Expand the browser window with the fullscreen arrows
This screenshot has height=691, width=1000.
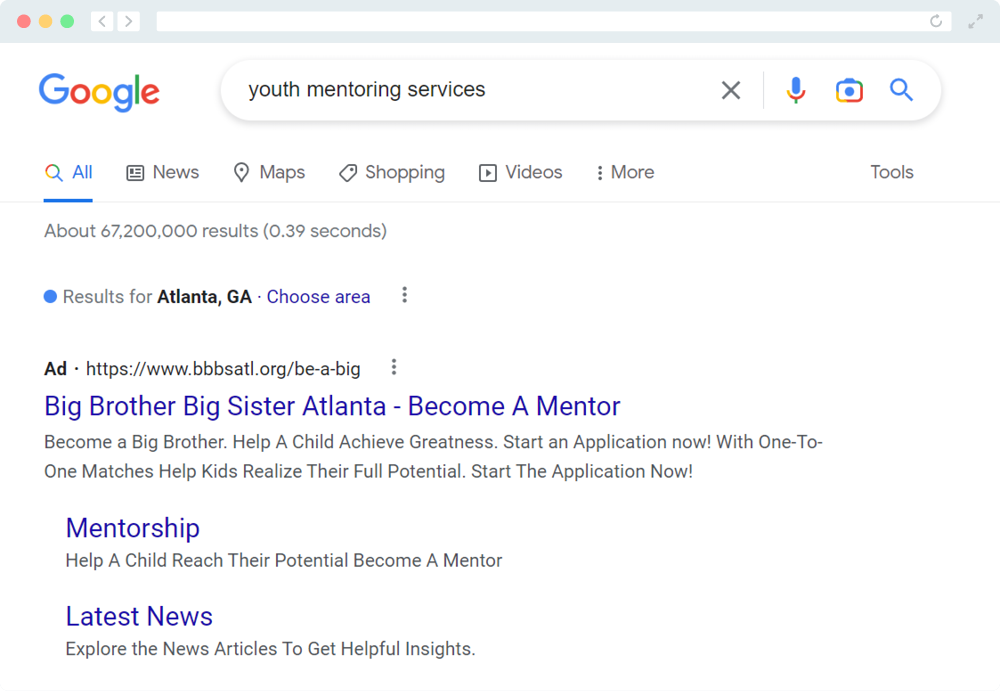click(x=975, y=22)
